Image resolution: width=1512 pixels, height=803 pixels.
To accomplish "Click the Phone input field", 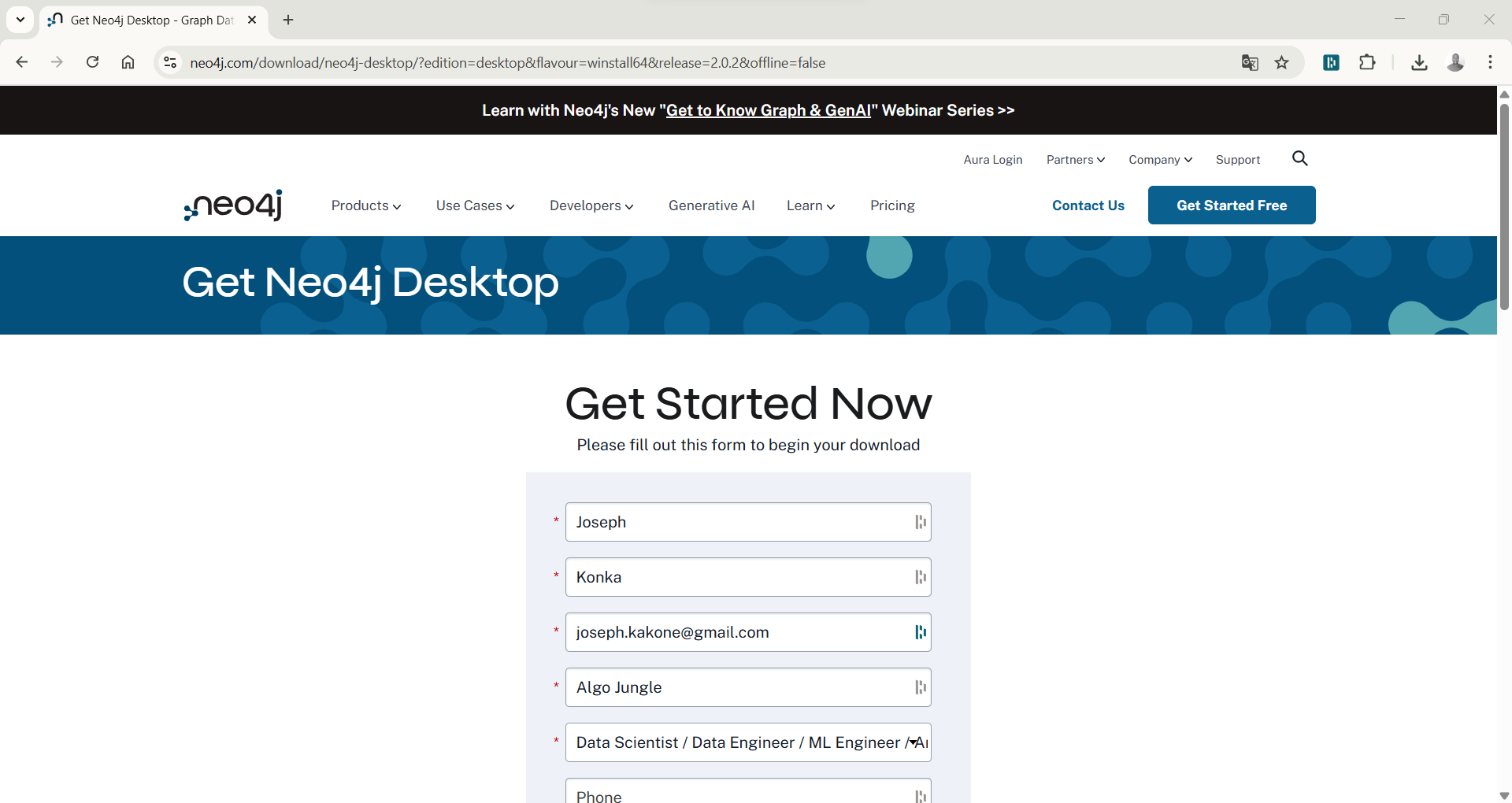I will tap(748, 791).
